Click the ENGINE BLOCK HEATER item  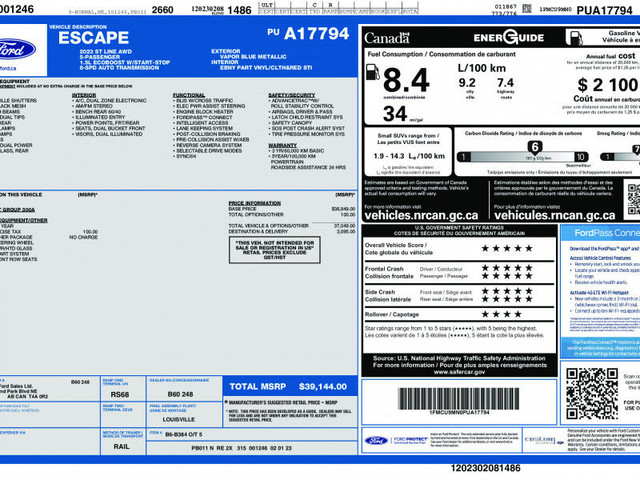[204, 111]
